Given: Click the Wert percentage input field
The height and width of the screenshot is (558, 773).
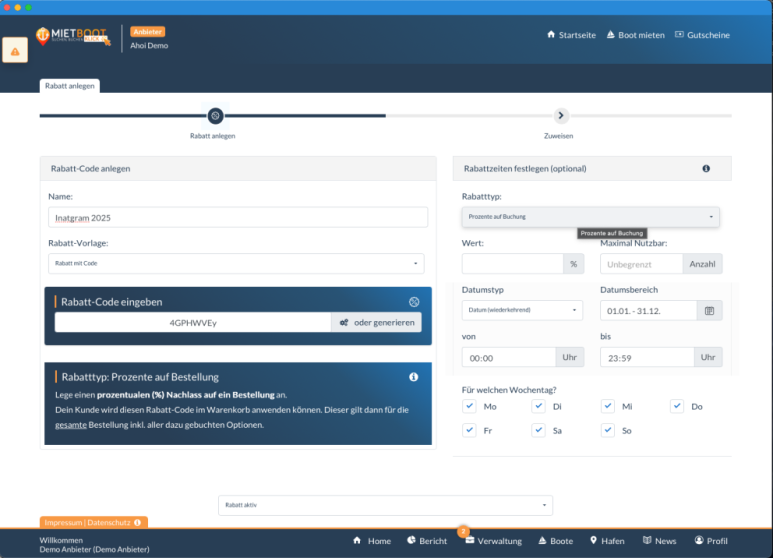Looking at the screenshot, I should click(512, 264).
